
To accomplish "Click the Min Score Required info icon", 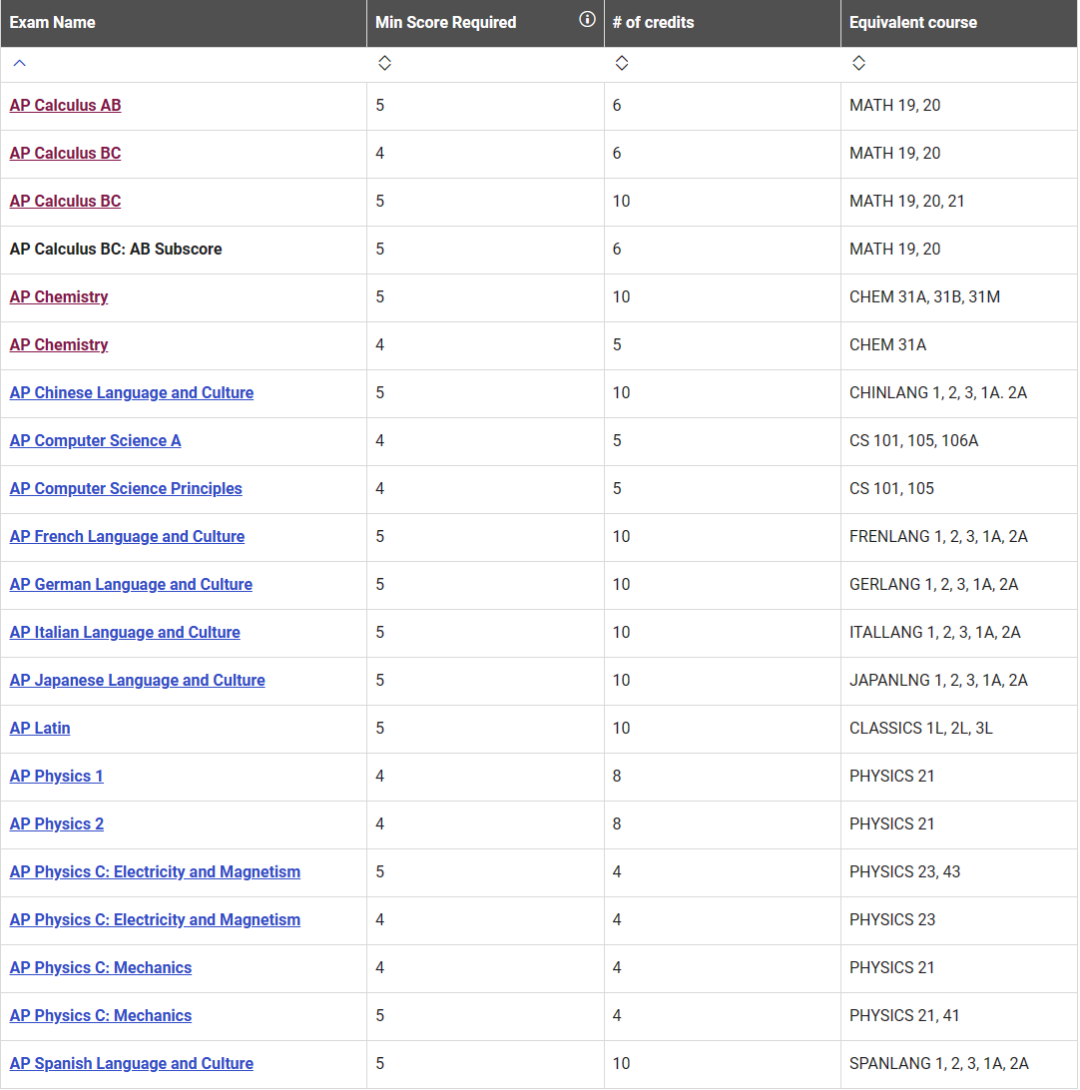I will point(587,19).
